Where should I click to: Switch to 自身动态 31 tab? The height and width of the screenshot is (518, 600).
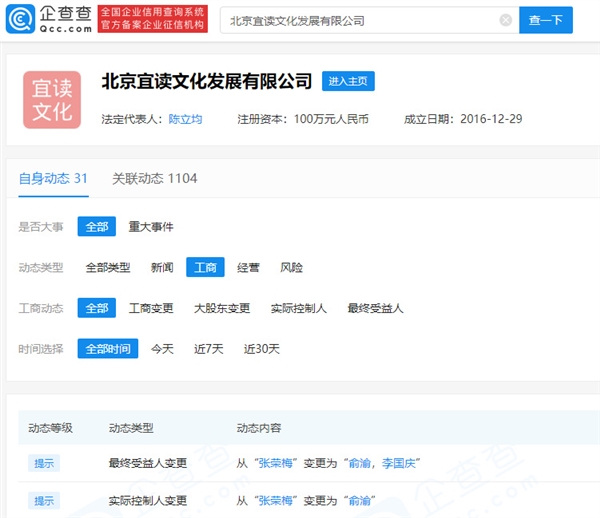point(53,178)
